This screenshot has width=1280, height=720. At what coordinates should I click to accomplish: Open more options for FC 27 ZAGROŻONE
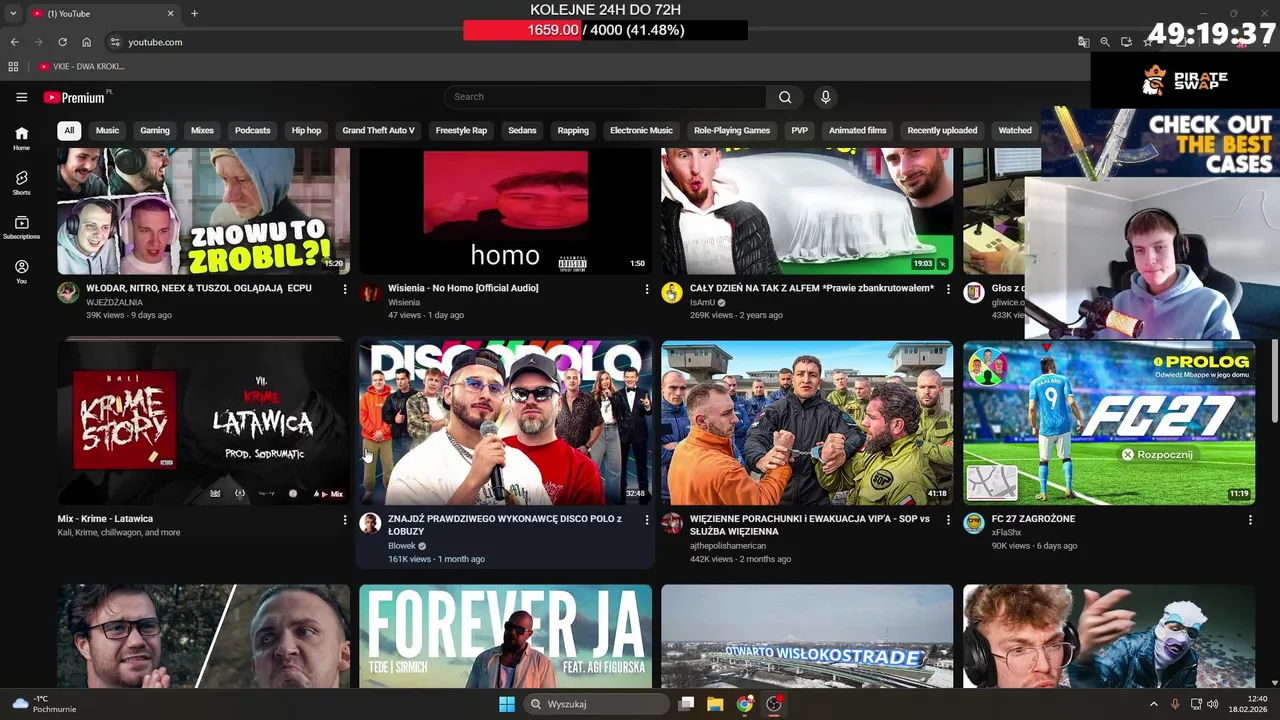[1250, 520]
